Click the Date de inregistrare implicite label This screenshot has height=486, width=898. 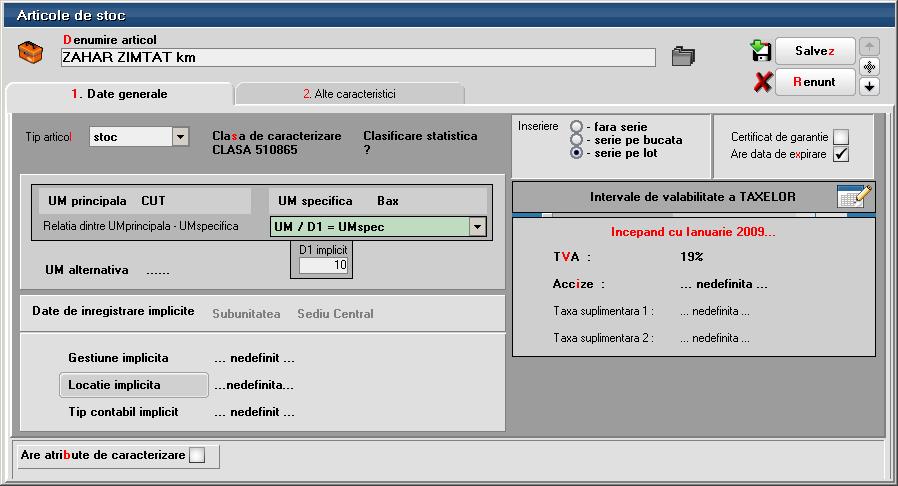113,311
